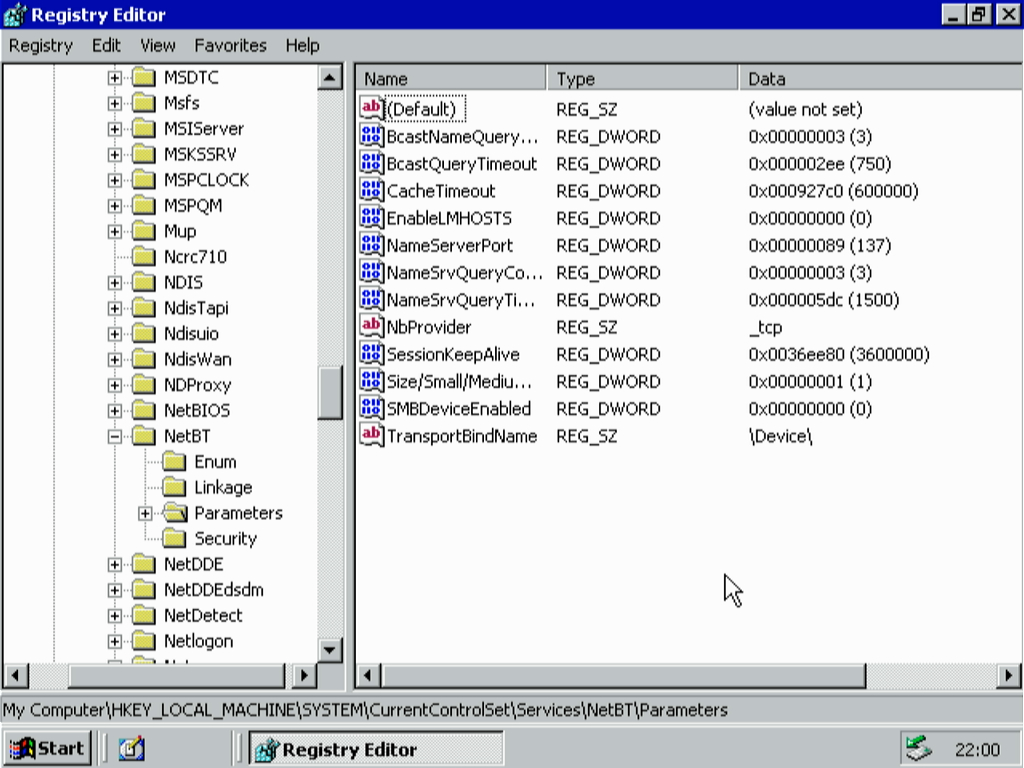Image resolution: width=1024 pixels, height=768 pixels.
Task: Click the CacheTimeout binary value icon
Action: click(371, 190)
